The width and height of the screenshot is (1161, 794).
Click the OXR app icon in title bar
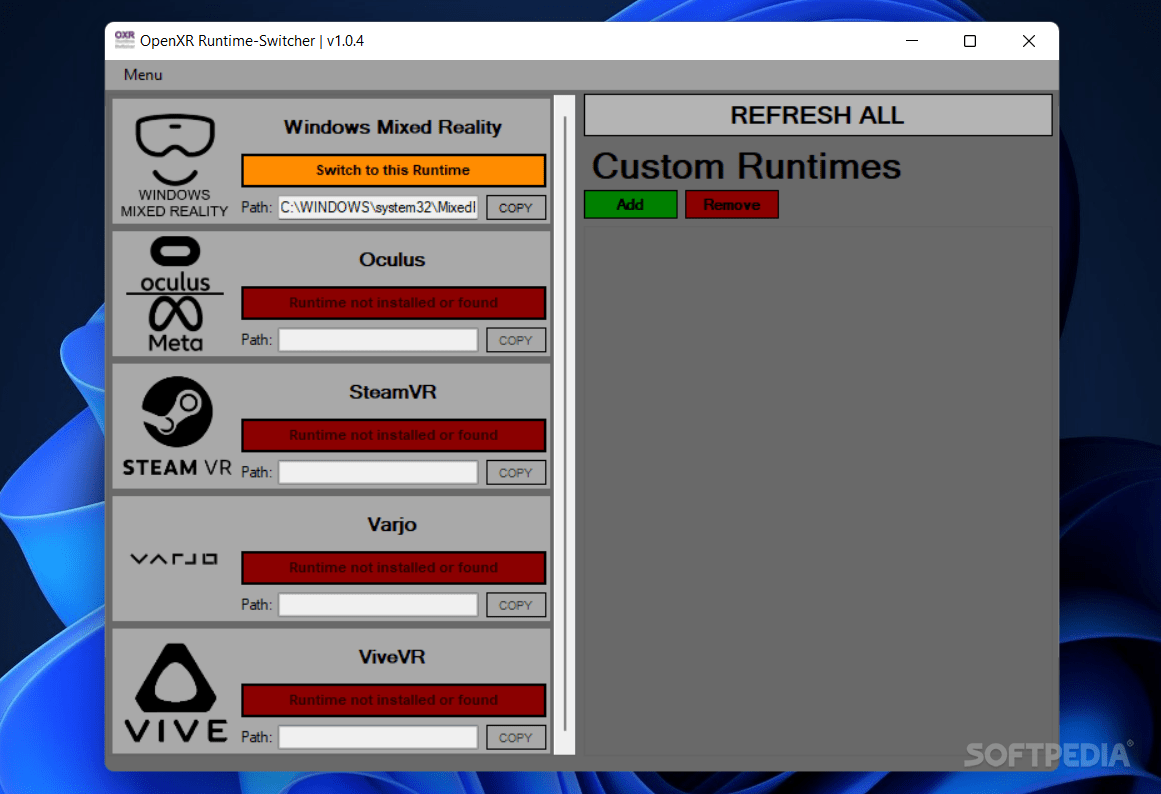[x=124, y=40]
